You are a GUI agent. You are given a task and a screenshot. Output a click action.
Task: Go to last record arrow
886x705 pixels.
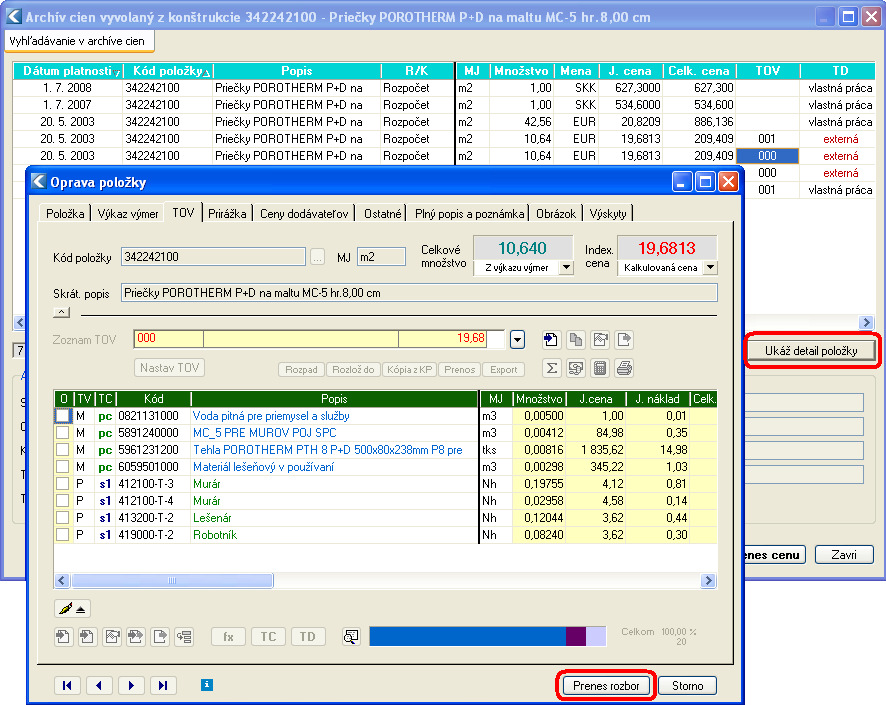pyautogui.click(x=163, y=685)
